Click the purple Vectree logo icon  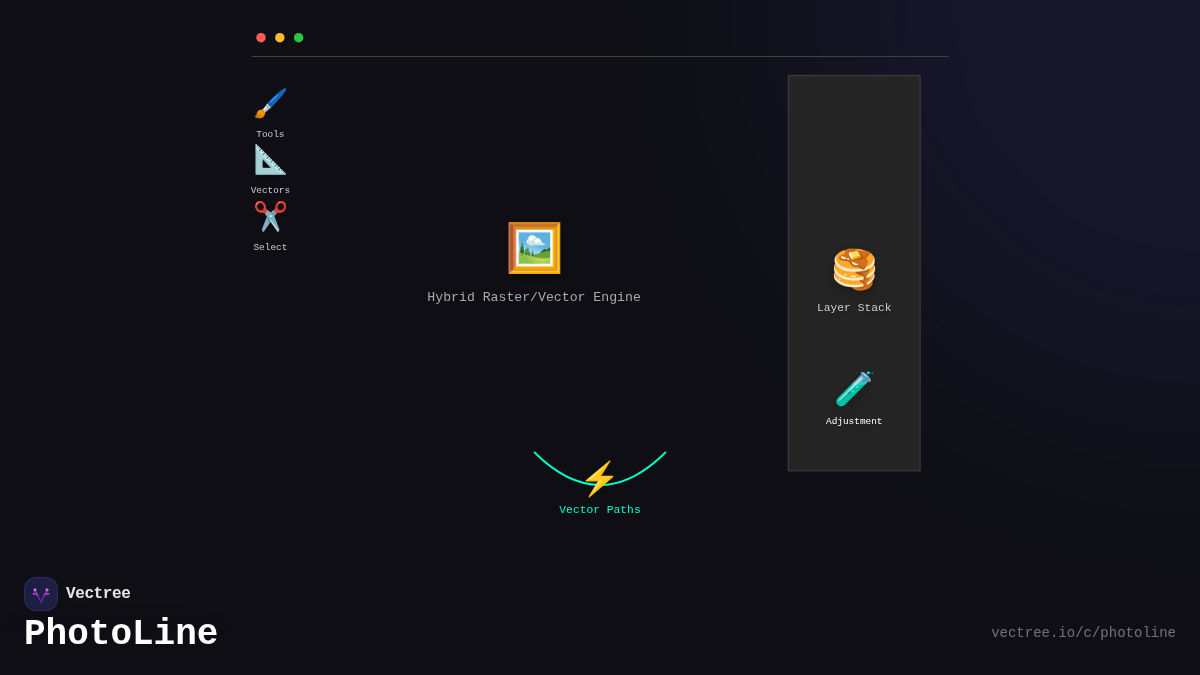click(x=41, y=594)
